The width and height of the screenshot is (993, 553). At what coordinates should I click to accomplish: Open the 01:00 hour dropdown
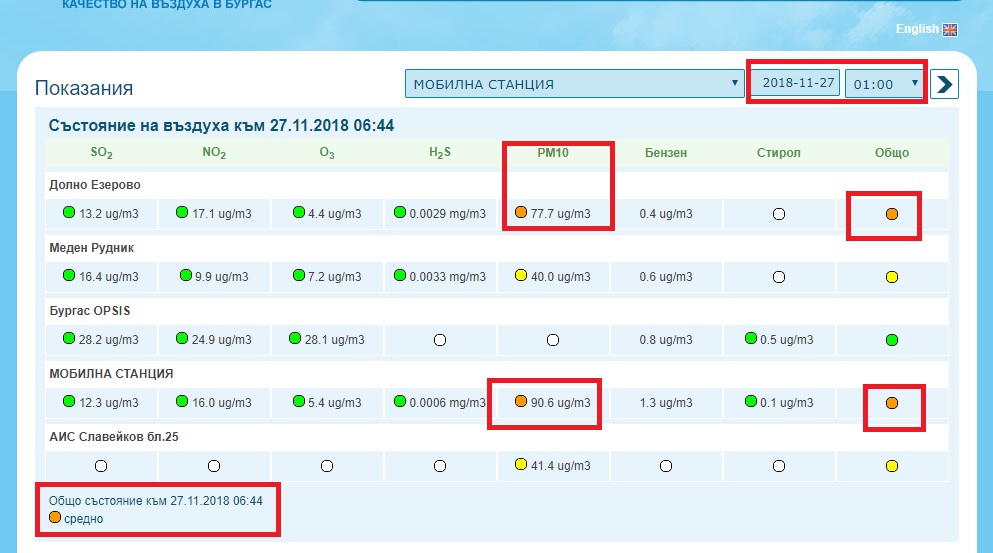(x=884, y=84)
